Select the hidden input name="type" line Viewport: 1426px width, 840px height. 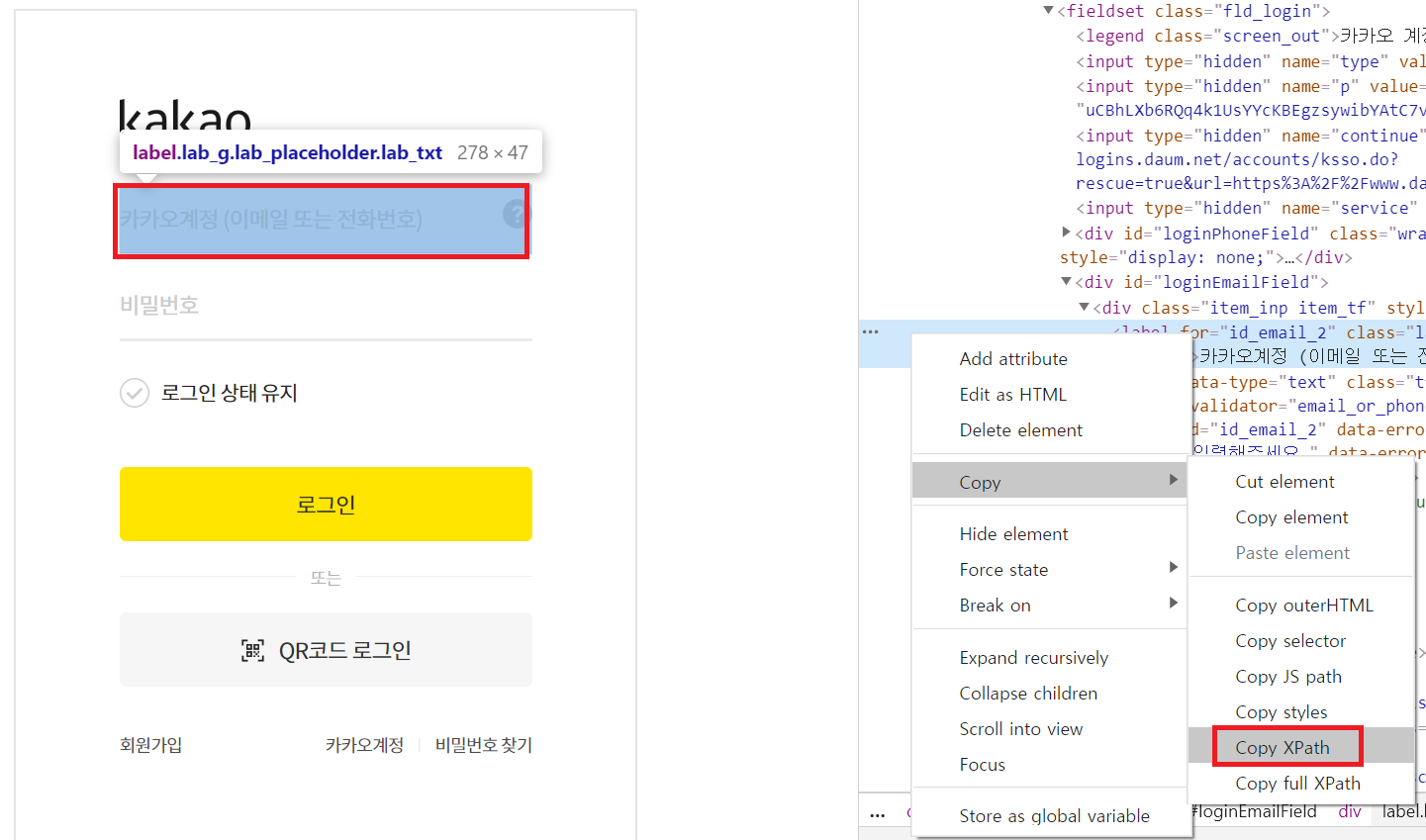coord(1251,61)
